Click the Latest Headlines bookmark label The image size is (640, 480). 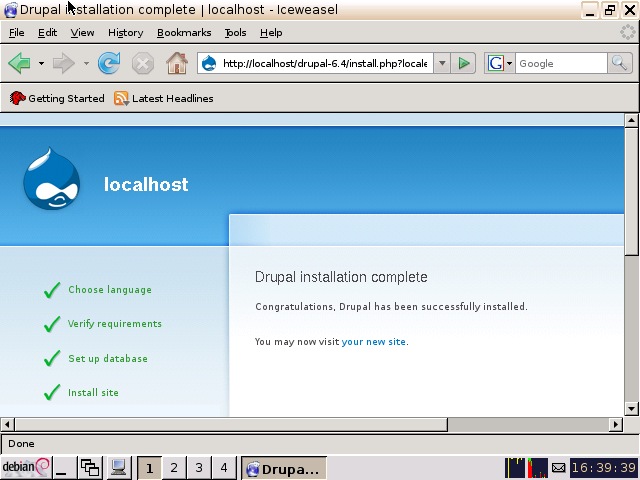pyautogui.click(x=173, y=98)
